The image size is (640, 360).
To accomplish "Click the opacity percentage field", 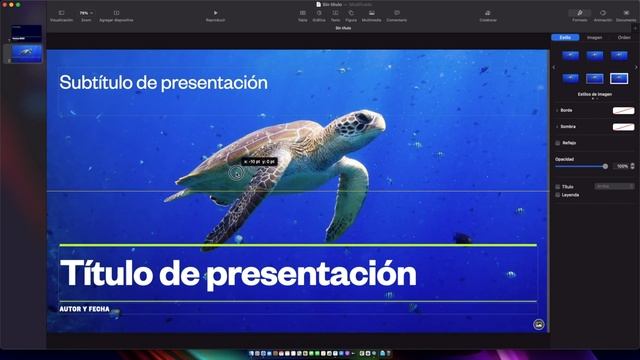I will [x=622, y=166].
